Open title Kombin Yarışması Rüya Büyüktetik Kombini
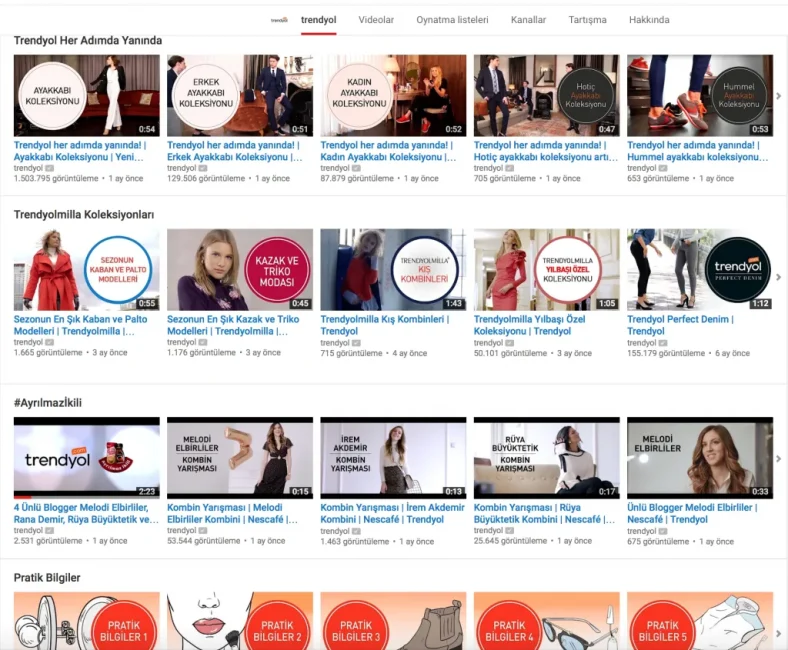The height and width of the screenshot is (650, 788). point(544,513)
